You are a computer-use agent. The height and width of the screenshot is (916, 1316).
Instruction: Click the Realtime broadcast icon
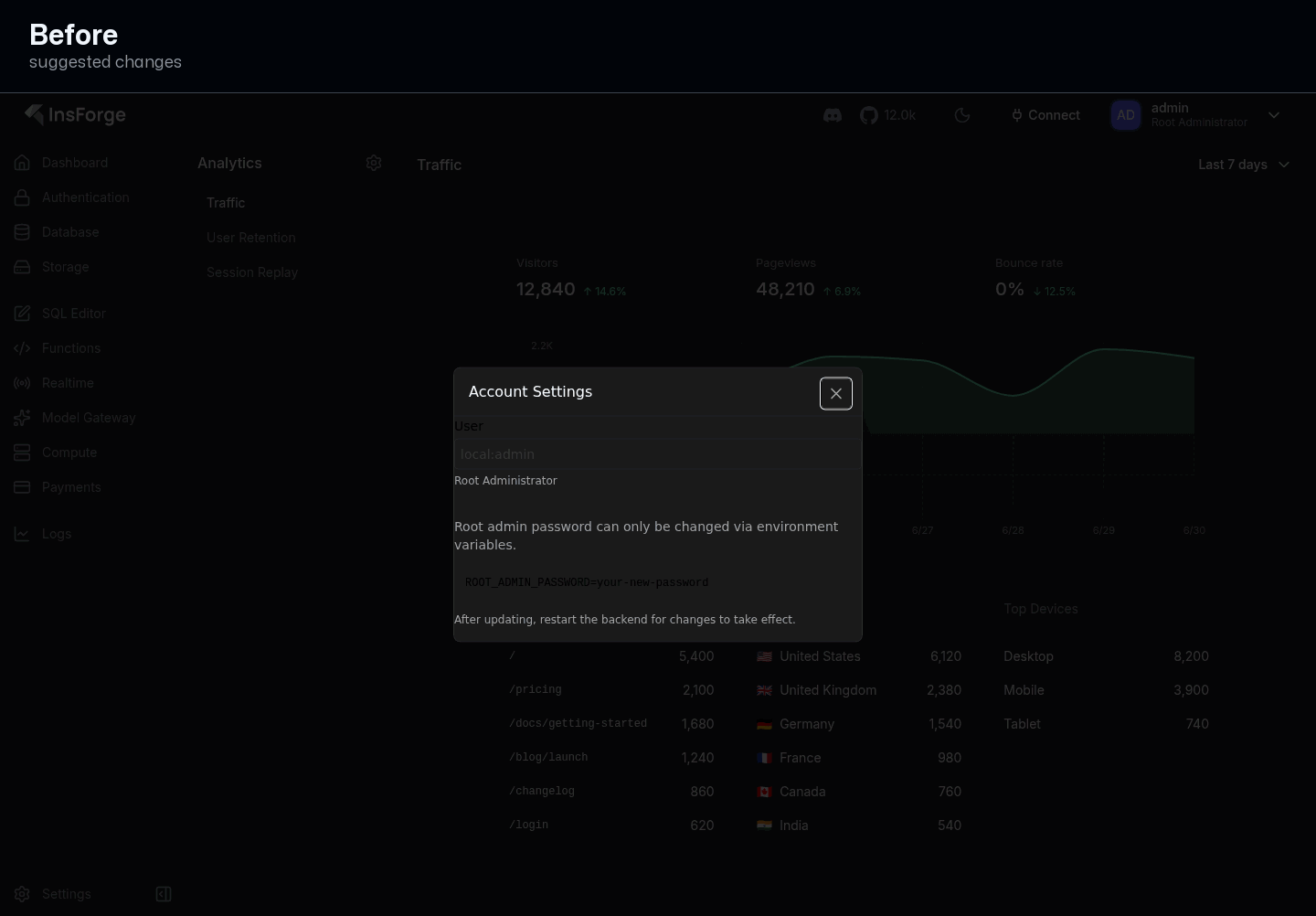pos(22,383)
